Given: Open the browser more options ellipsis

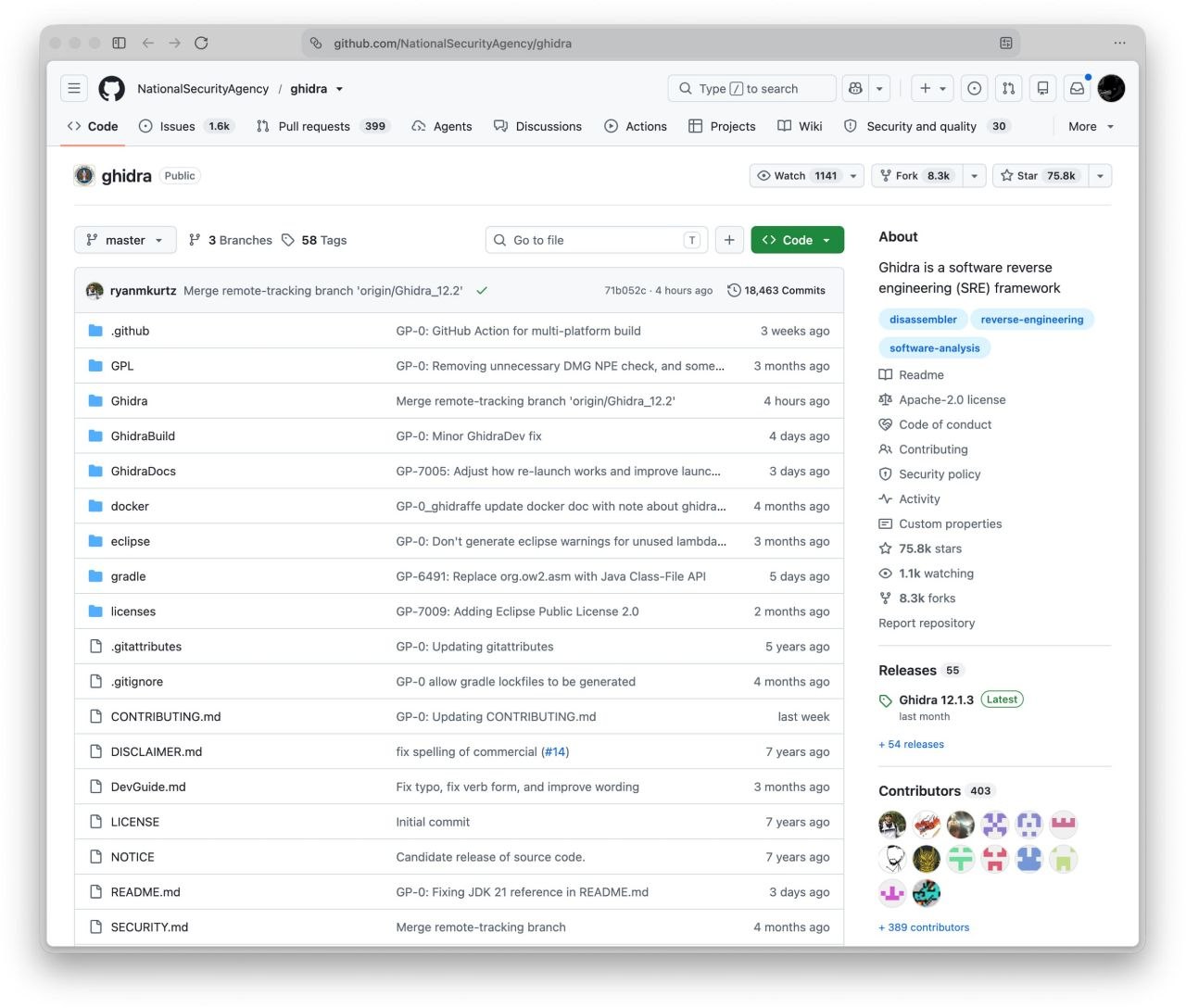Looking at the screenshot, I should tap(1119, 43).
